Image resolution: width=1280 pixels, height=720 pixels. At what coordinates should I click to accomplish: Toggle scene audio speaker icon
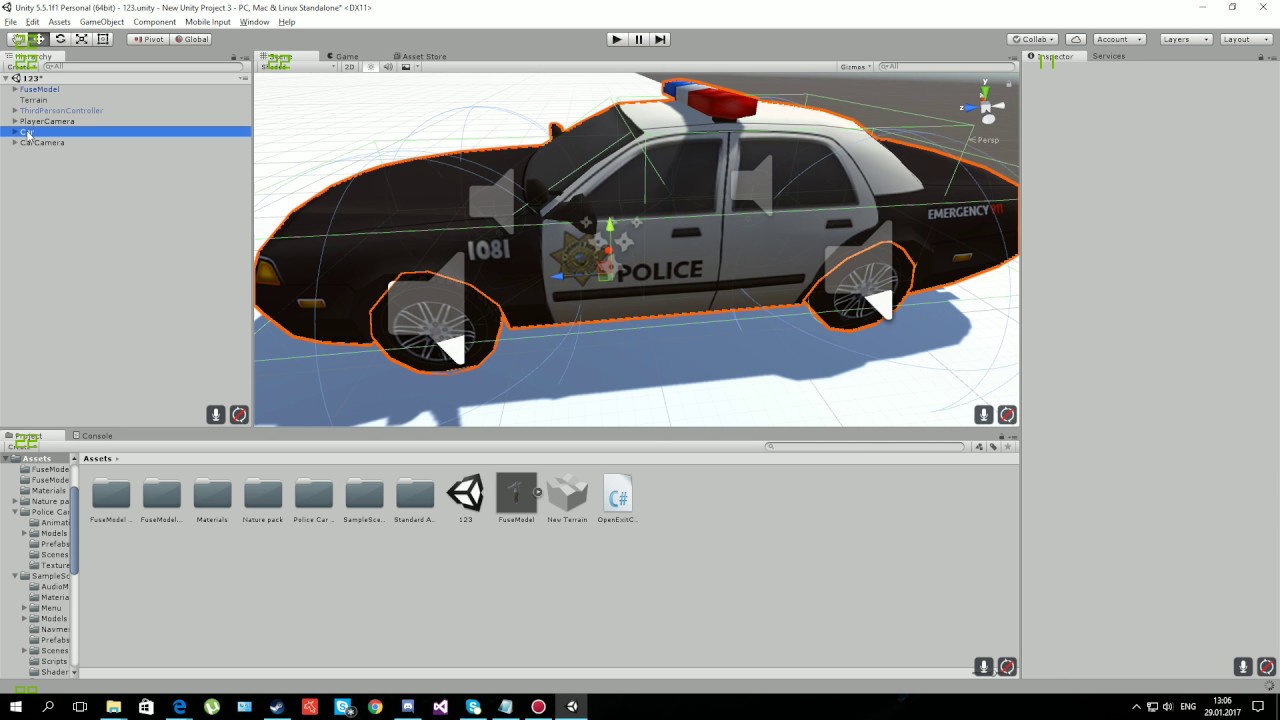(x=388, y=67)
